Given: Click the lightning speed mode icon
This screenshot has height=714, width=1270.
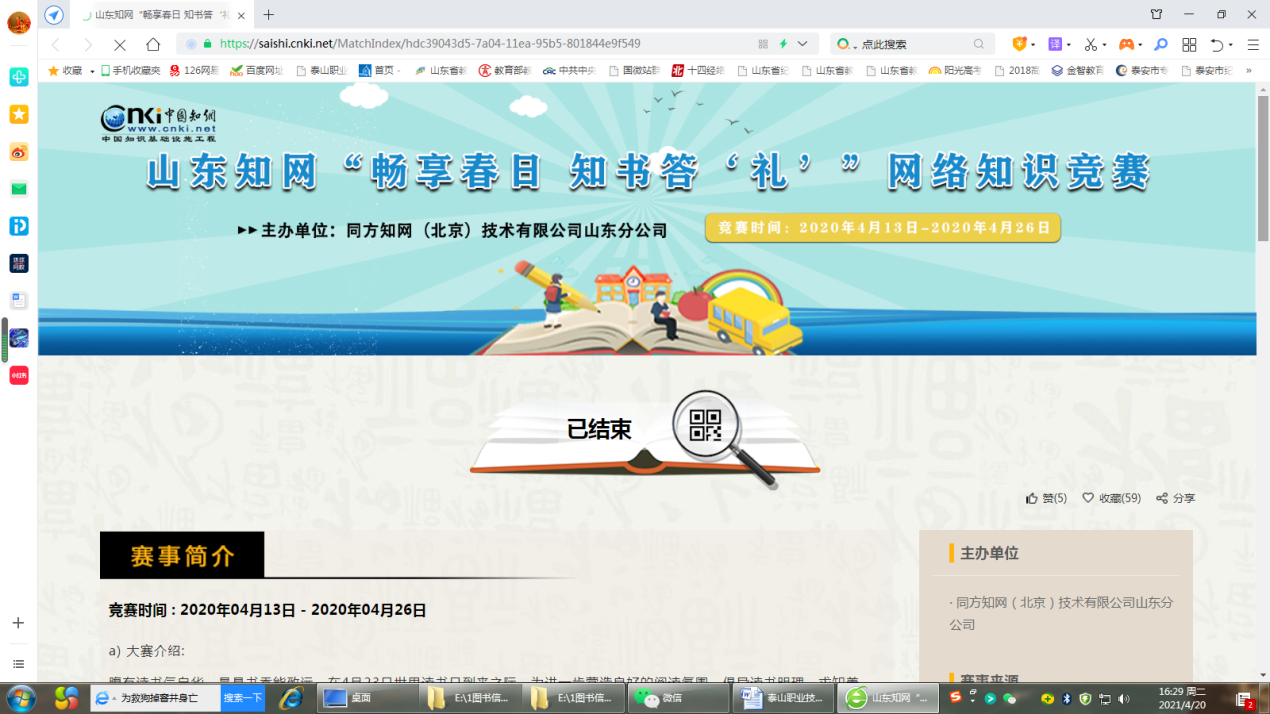Looking at the screenshot, I should pyautogui.click(x=783, y=44).
